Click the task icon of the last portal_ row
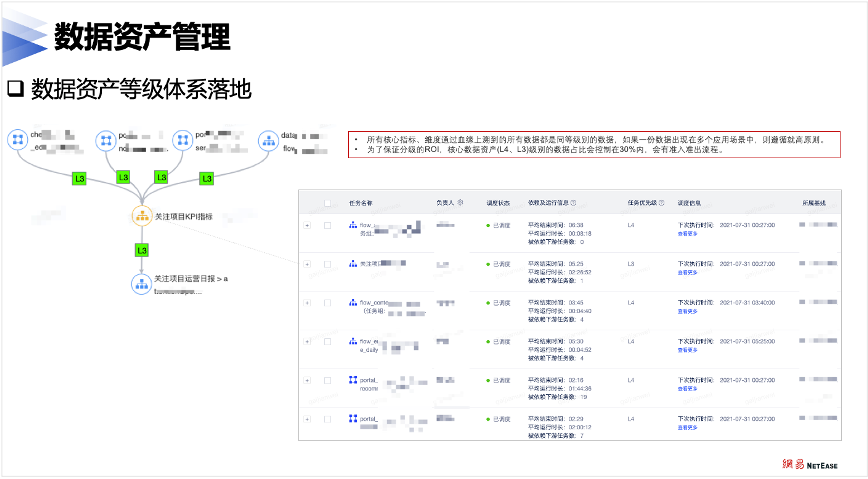The image size is (868, 479). point(353,419)
